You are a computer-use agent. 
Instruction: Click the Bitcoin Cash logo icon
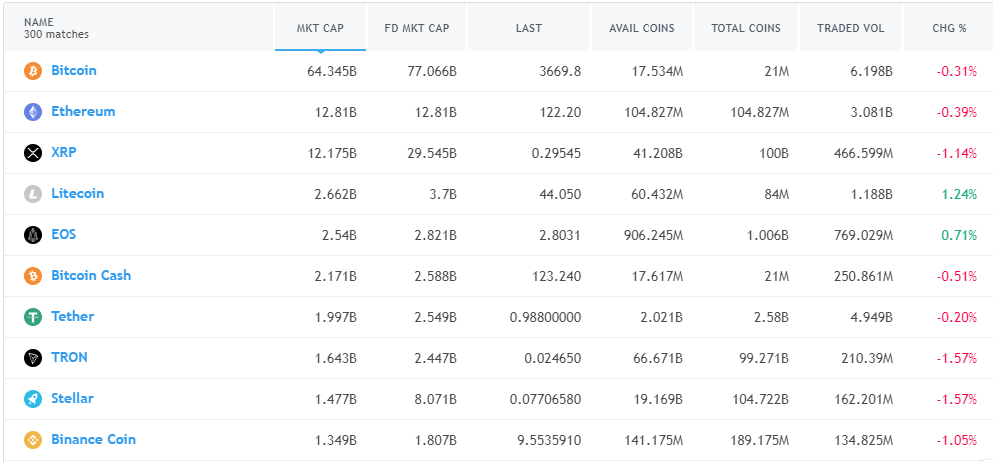33,276
